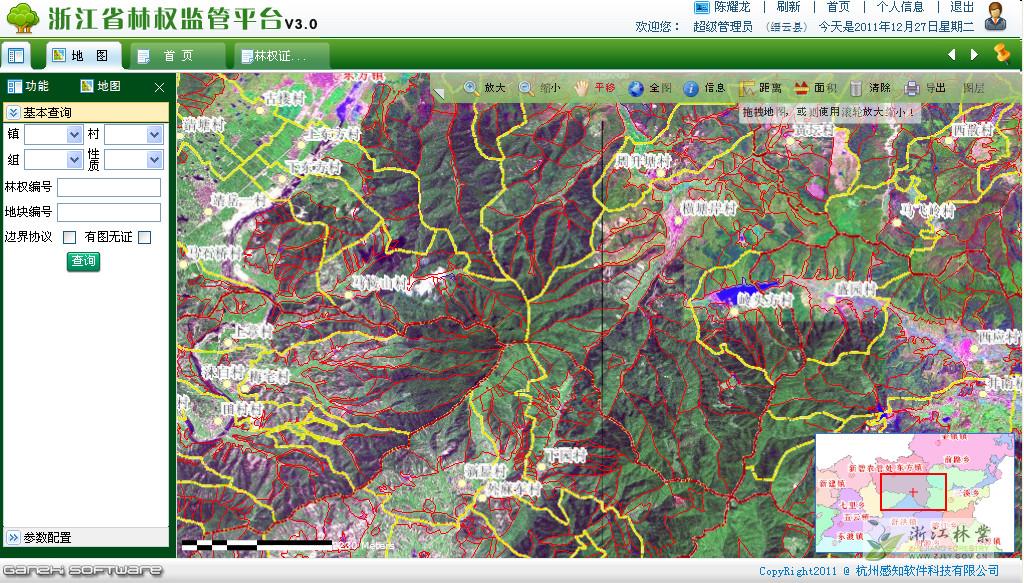Image resolution: width=1024 pixels, height=583 pixels.
Task: Check the 有图无证 checkbox
Action: pos(145,237)
